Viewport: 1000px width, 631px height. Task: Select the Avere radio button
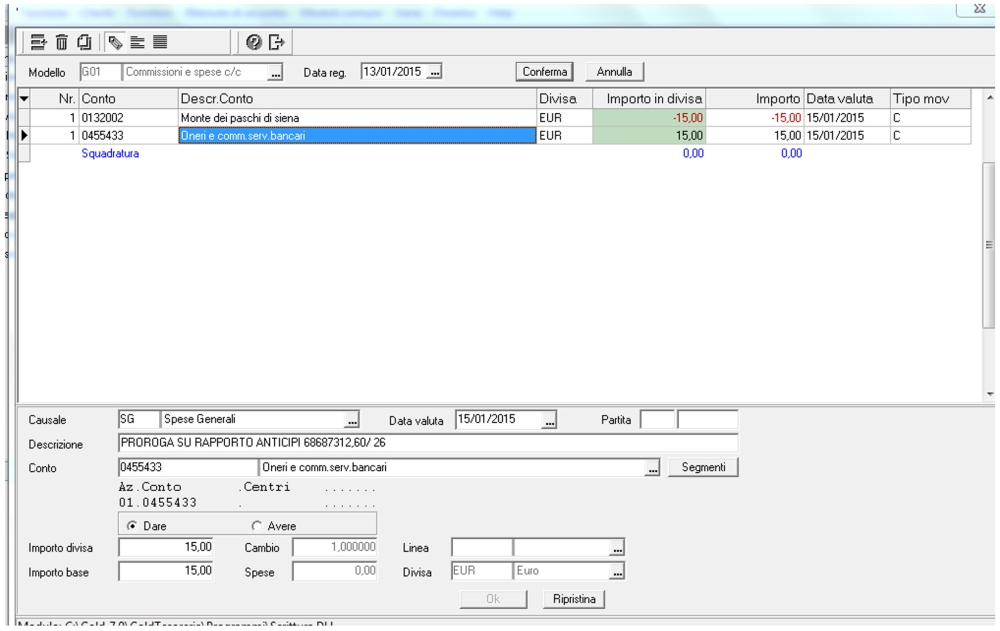click(x=257, y=525)
